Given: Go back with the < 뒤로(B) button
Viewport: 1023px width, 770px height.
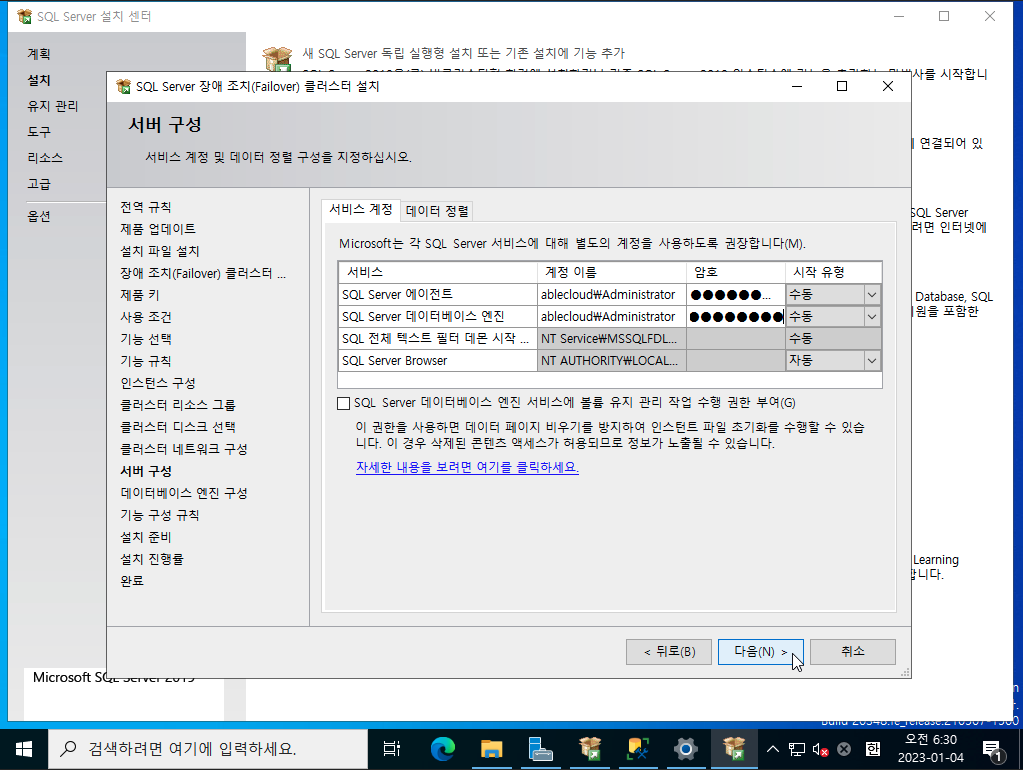Looking at the screenshot, I should 669,652.
